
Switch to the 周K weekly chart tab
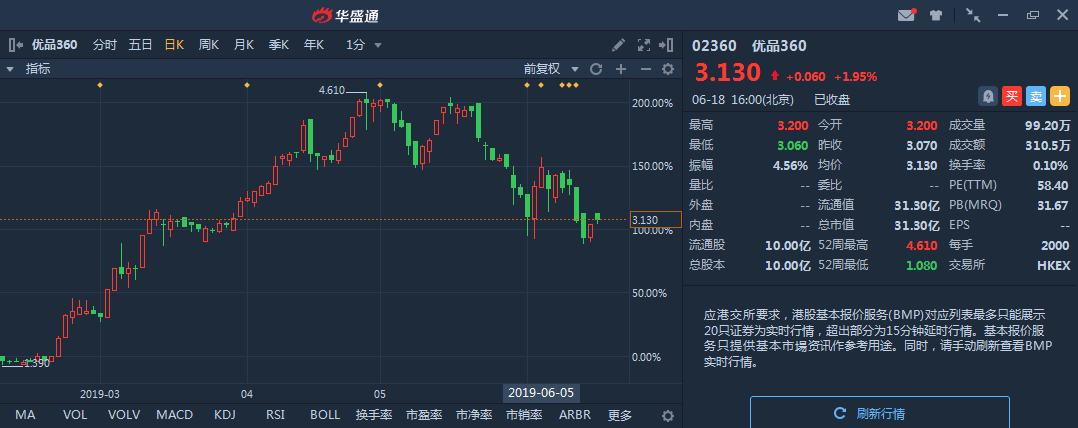[x=208, y=45]
